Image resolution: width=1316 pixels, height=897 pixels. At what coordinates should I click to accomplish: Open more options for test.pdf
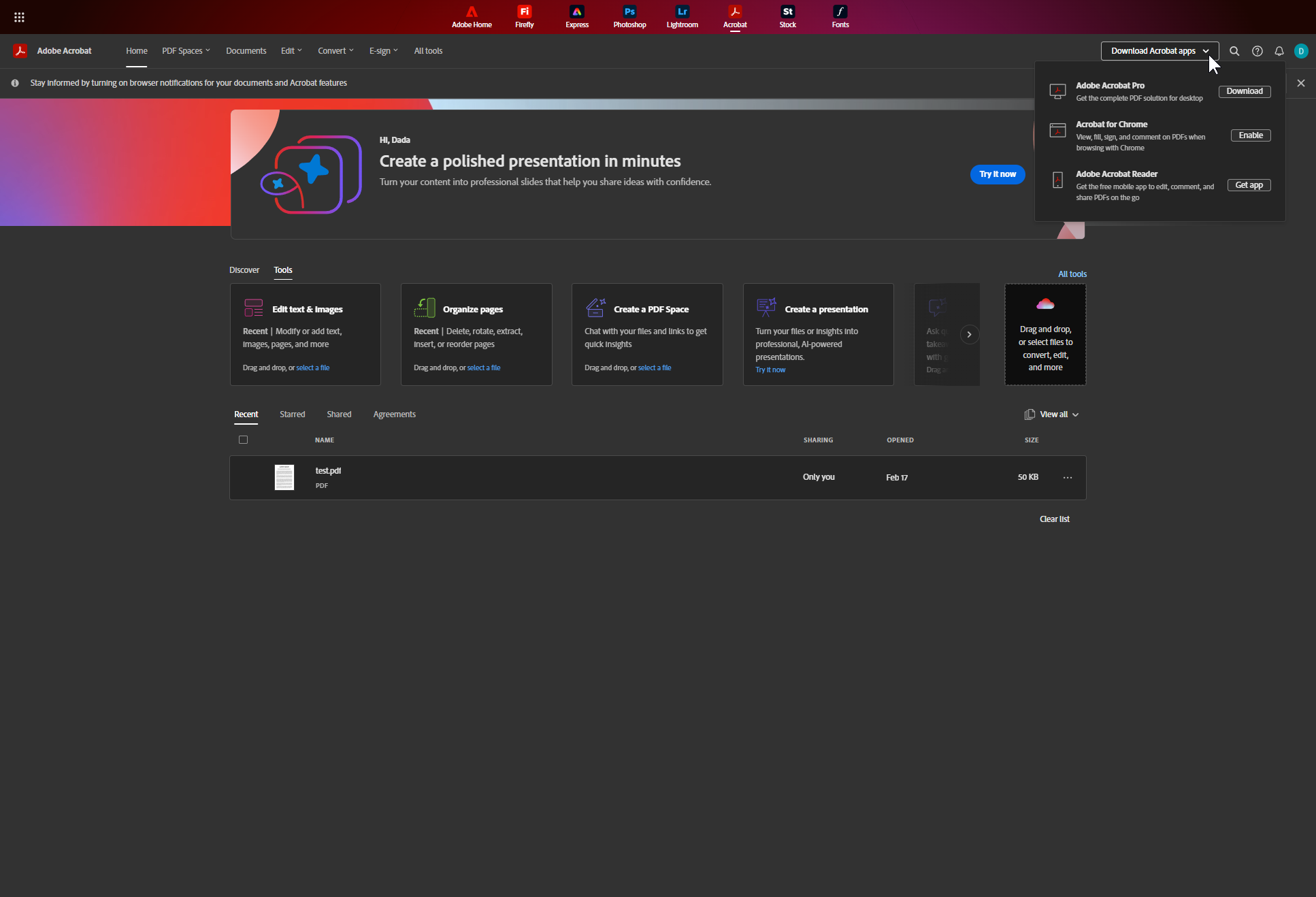coord(1068,478)
